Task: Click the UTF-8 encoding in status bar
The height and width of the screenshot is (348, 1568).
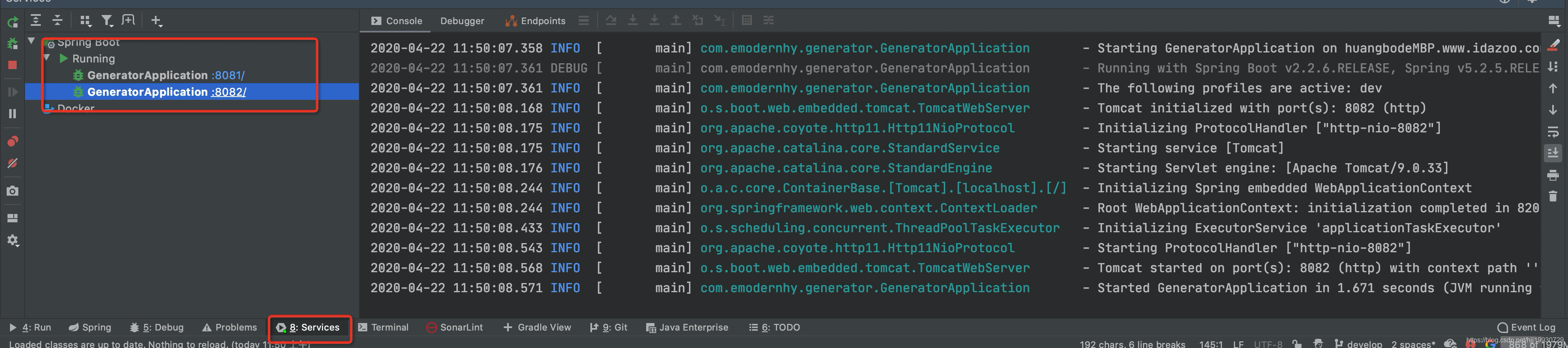Action: click(1268, 344)
